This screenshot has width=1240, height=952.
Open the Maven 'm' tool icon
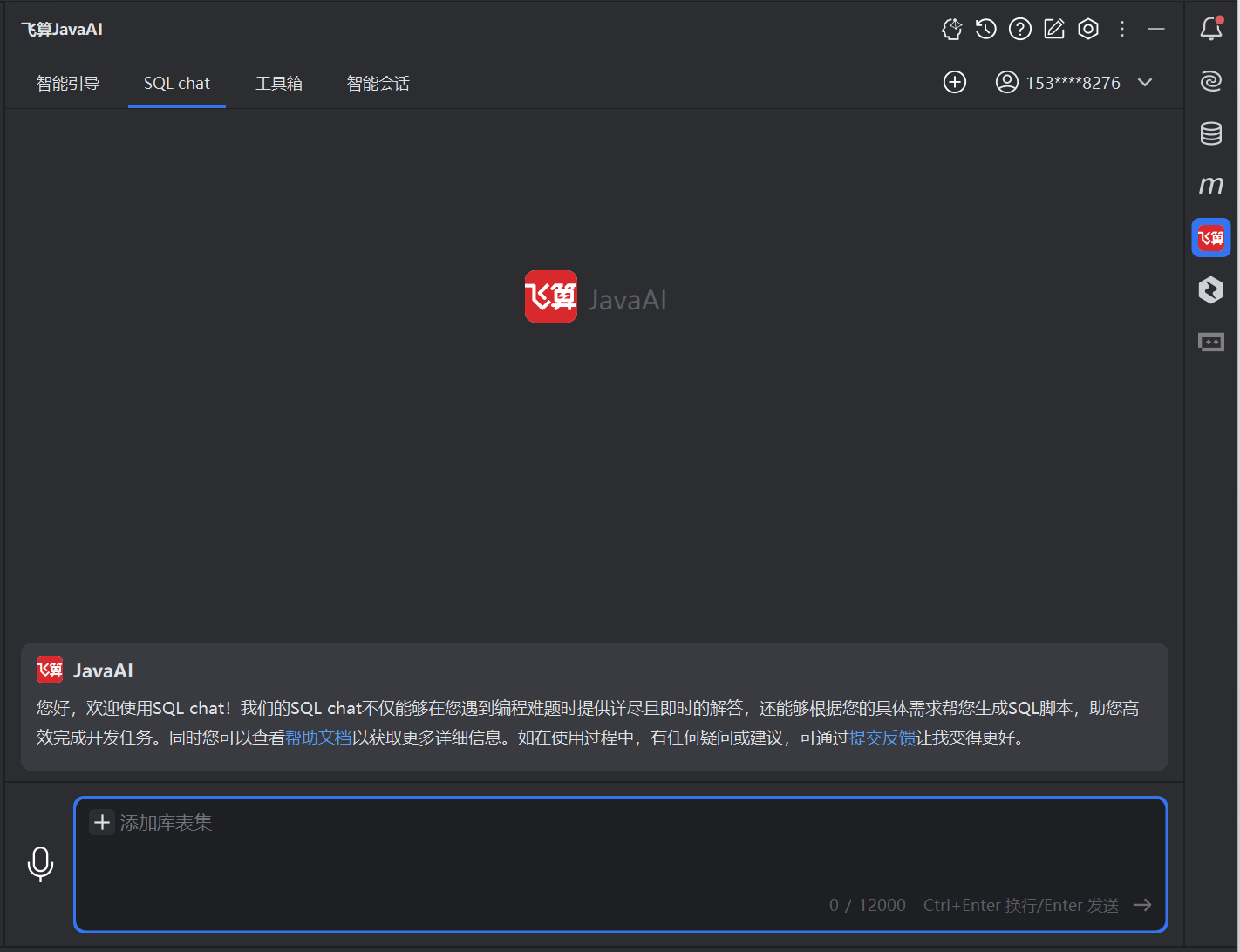[1211, 185]
